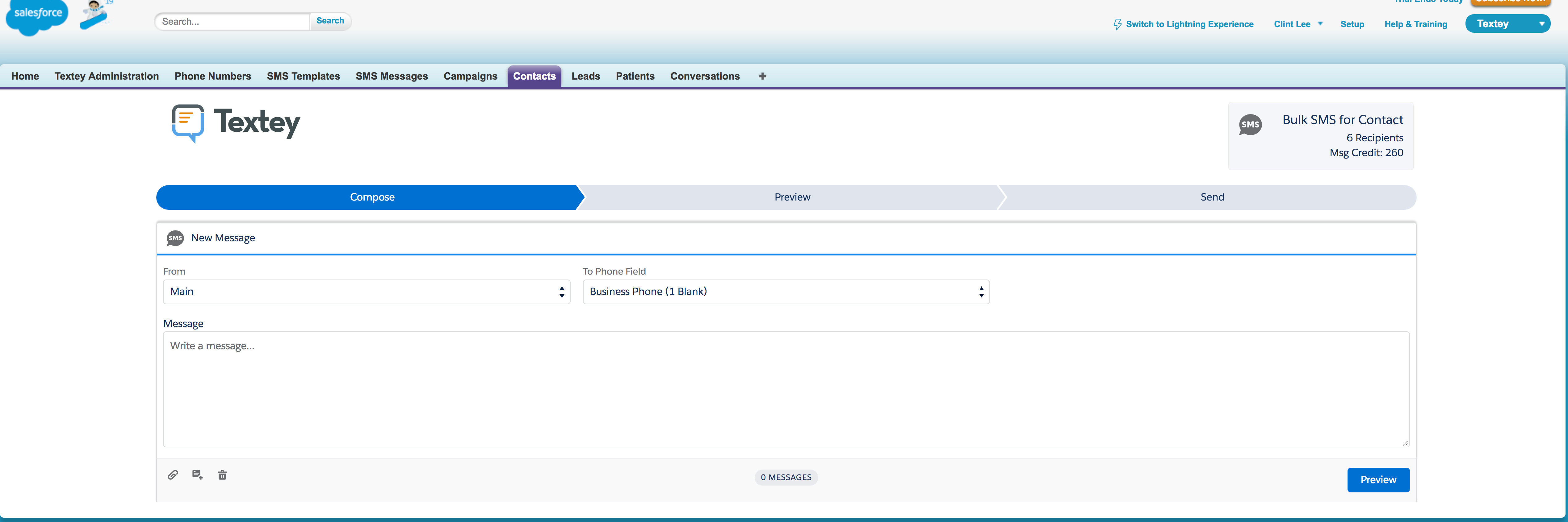1568x522 pixels.
Task: Expand the Clint Lee user menu
Action: point(1298,24)
